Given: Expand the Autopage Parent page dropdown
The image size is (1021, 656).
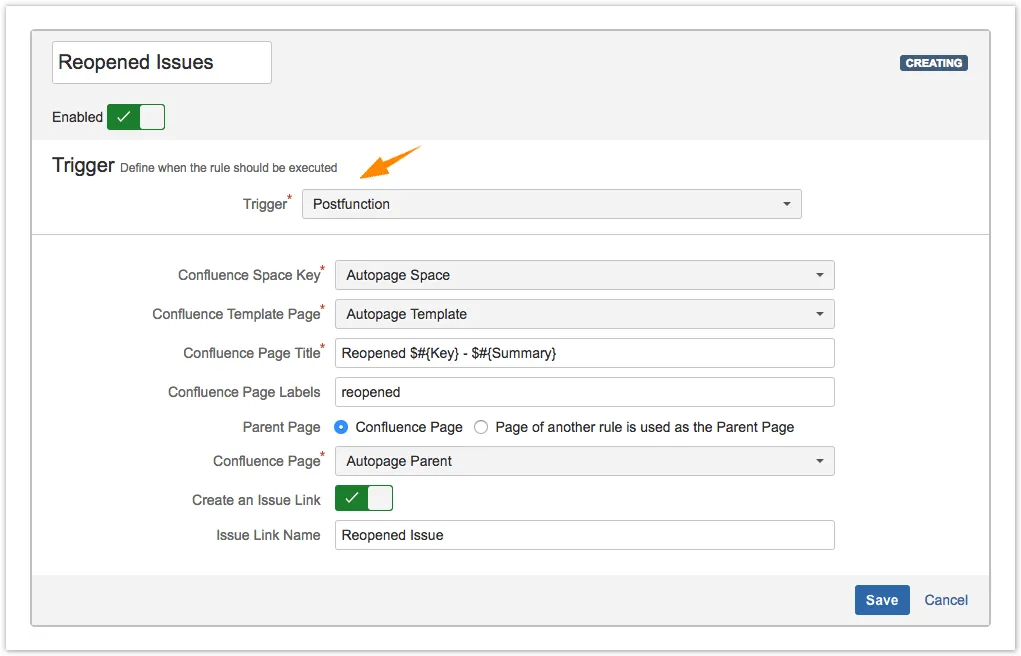Looking at the screenshot, I should [x=584, y=461].
